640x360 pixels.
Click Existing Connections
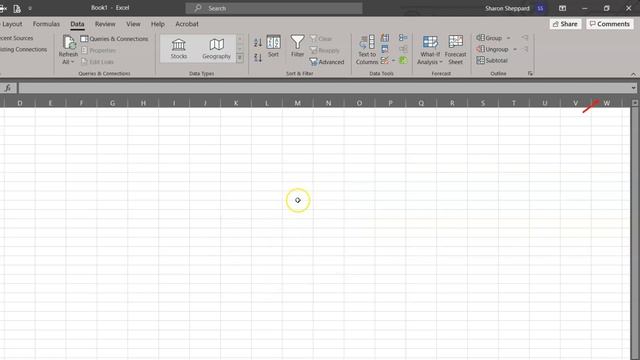[x=23, y=49]
